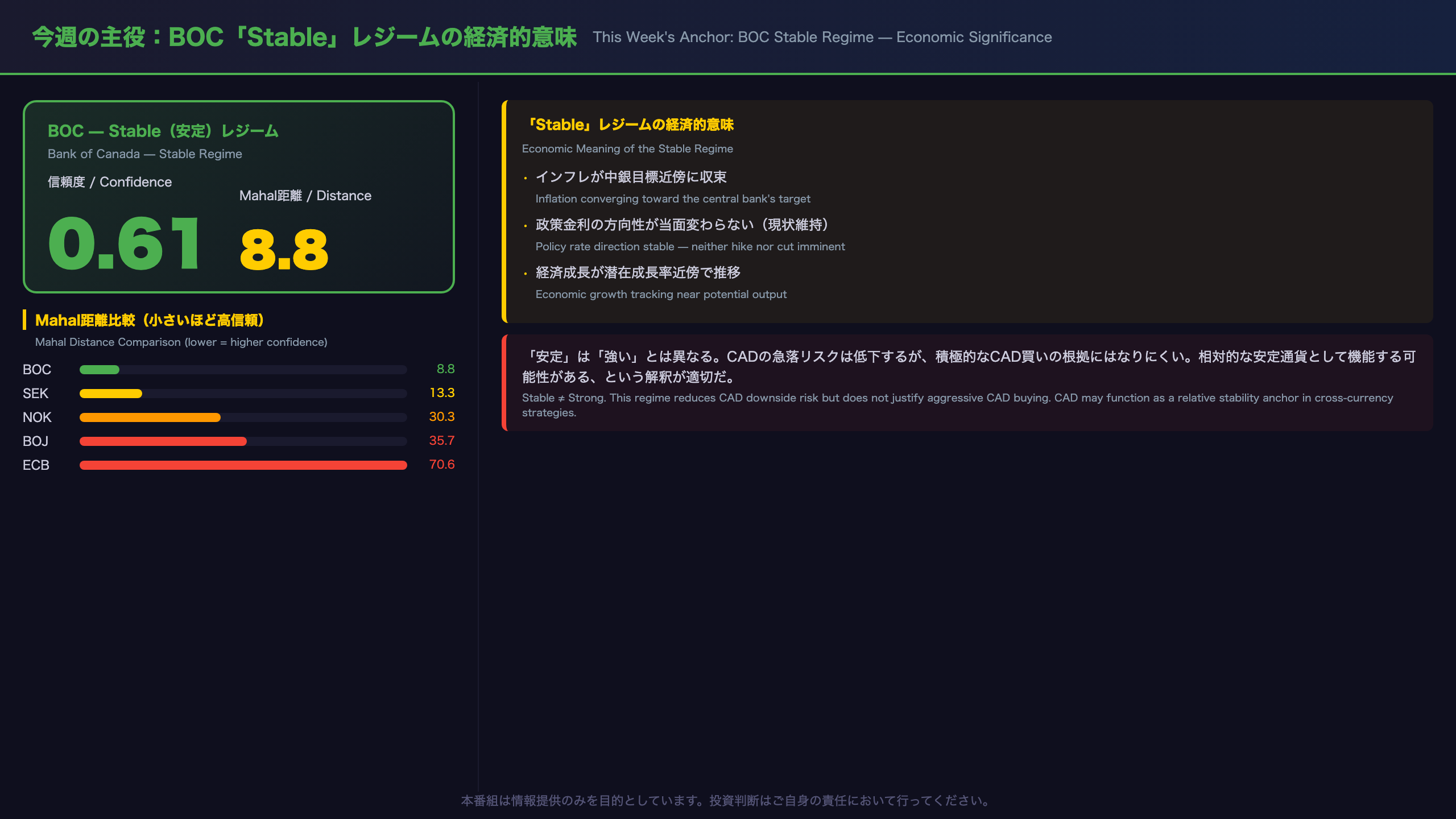
Task: Select the ECB row label
Action: point(36,465)
